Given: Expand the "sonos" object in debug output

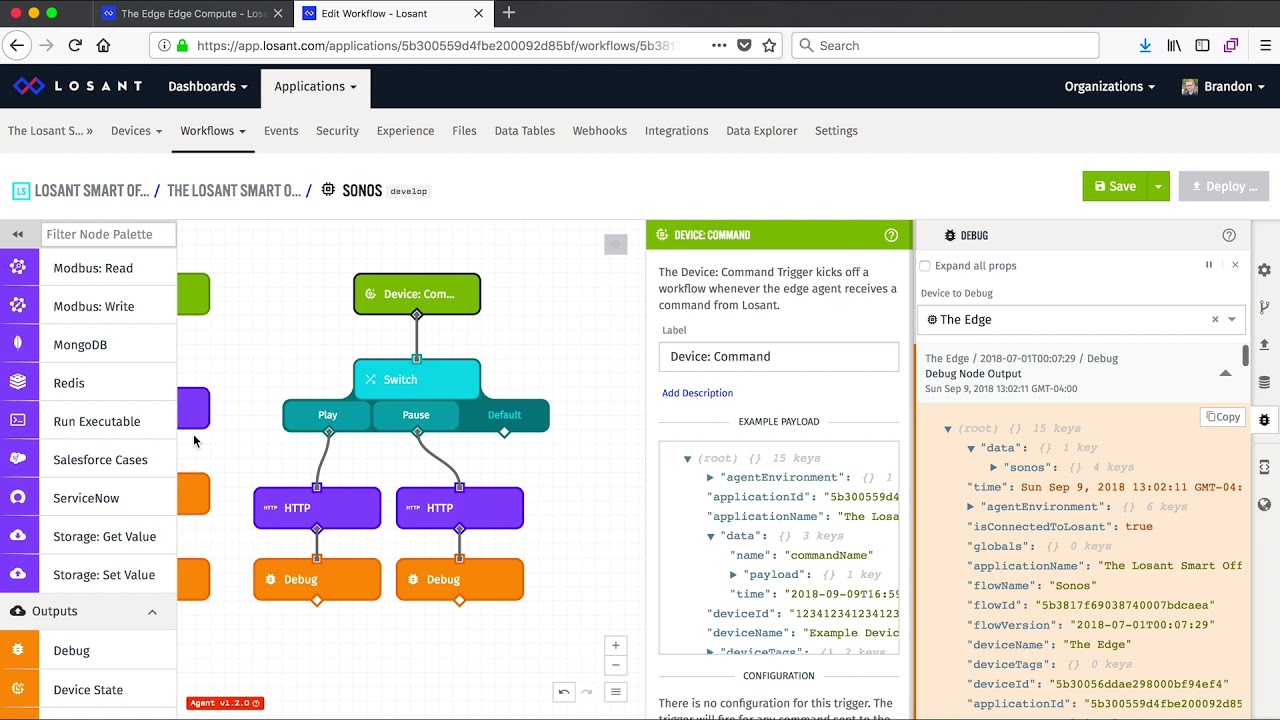Looking at the screenshot, I should click(x=993, y=467).
